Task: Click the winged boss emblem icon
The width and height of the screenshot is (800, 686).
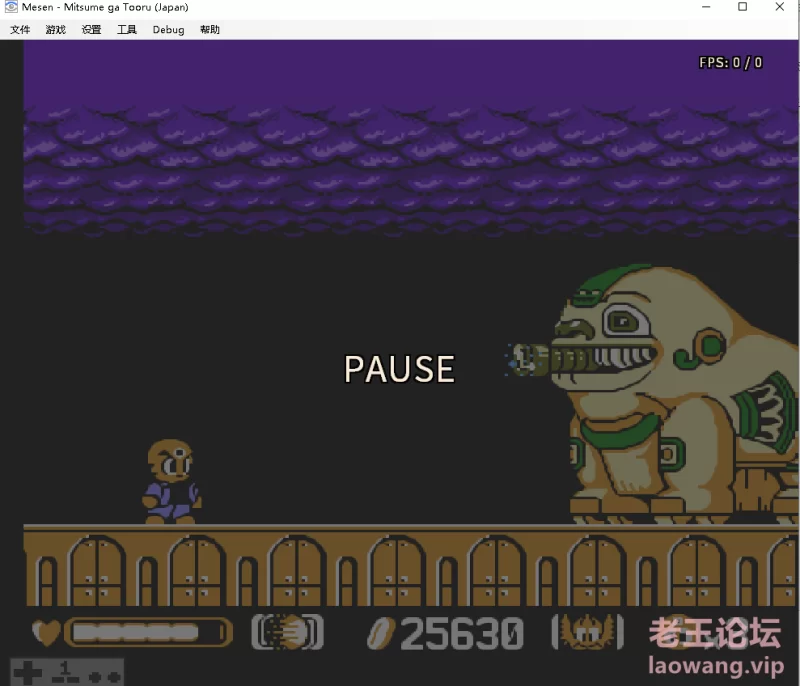Action: pos(588,632)
